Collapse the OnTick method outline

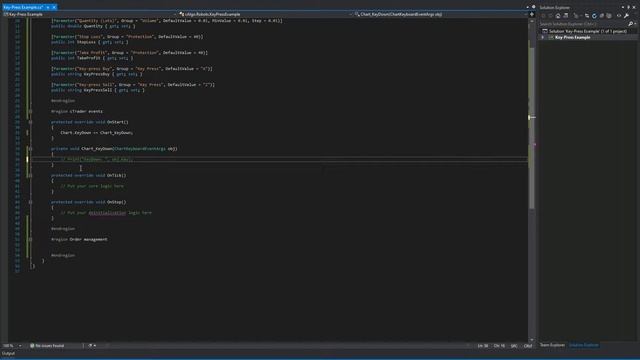[x=30, y=175]
